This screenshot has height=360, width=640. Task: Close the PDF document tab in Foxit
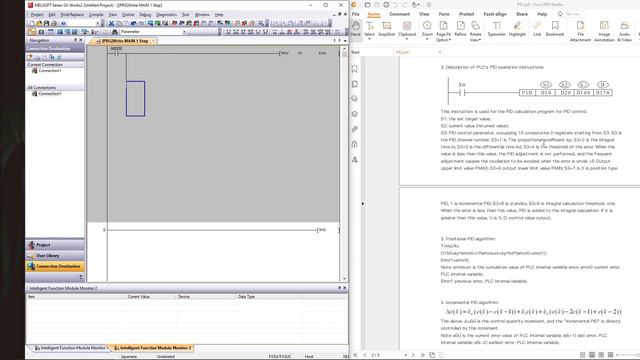440,52
